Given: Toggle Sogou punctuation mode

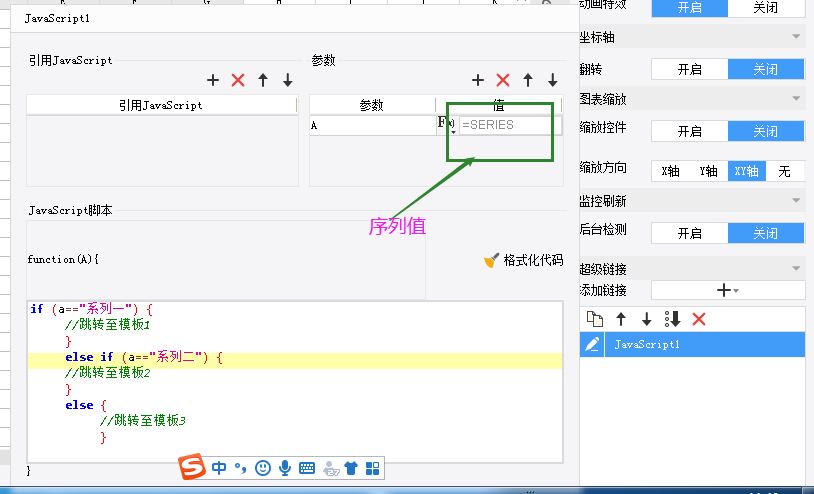Looking at the screenshot, I should (x=240, y=468).
